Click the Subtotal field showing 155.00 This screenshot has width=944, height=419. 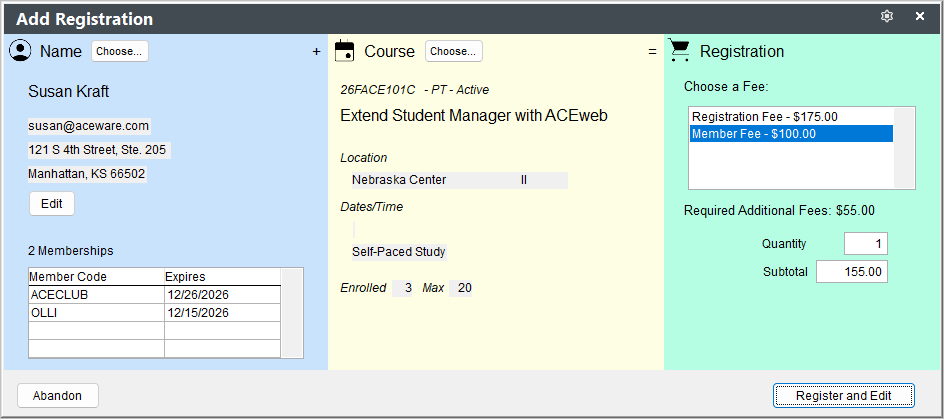coord(852,272)
